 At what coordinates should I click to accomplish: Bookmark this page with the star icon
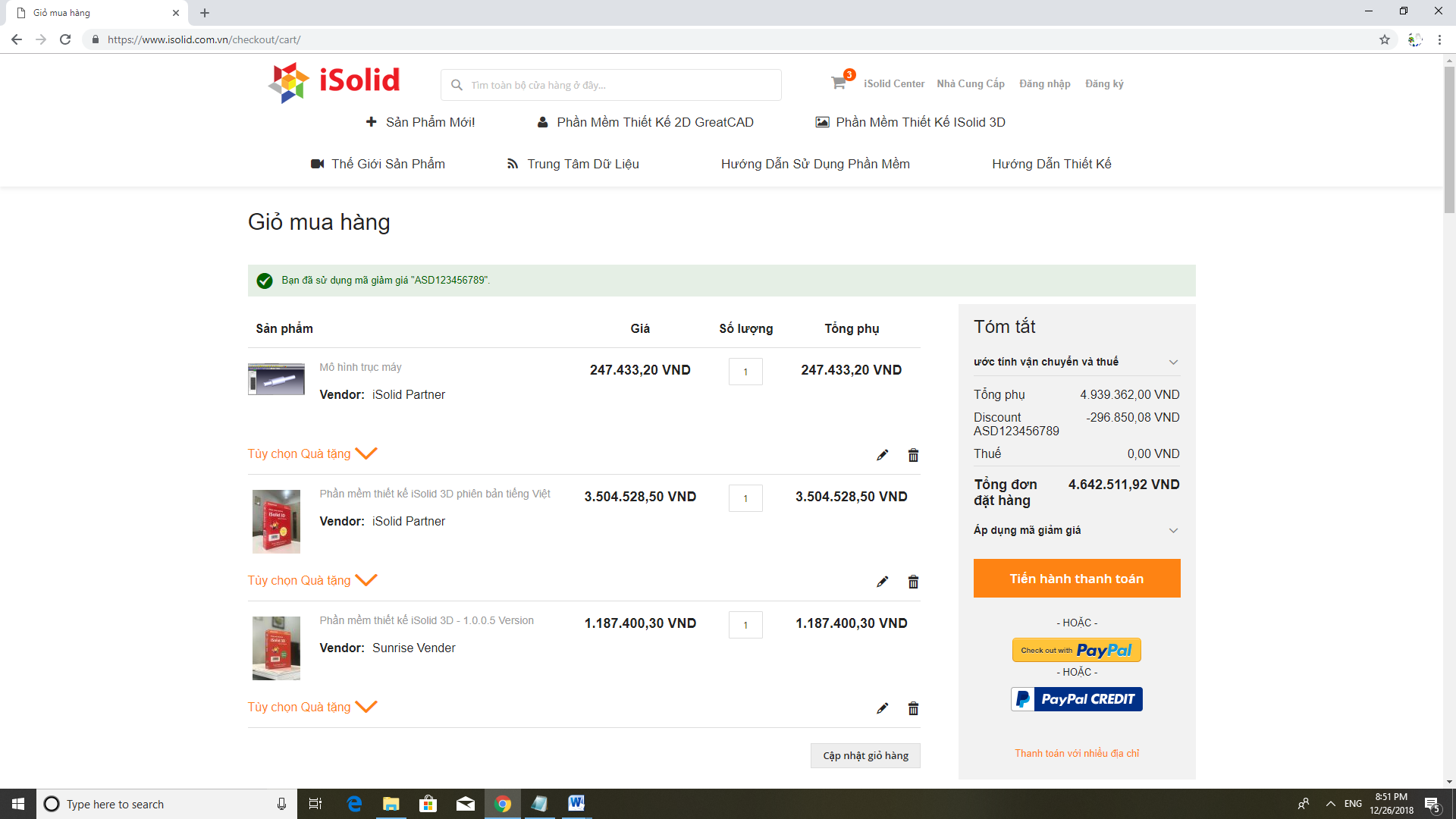[x=1385, y=39]
